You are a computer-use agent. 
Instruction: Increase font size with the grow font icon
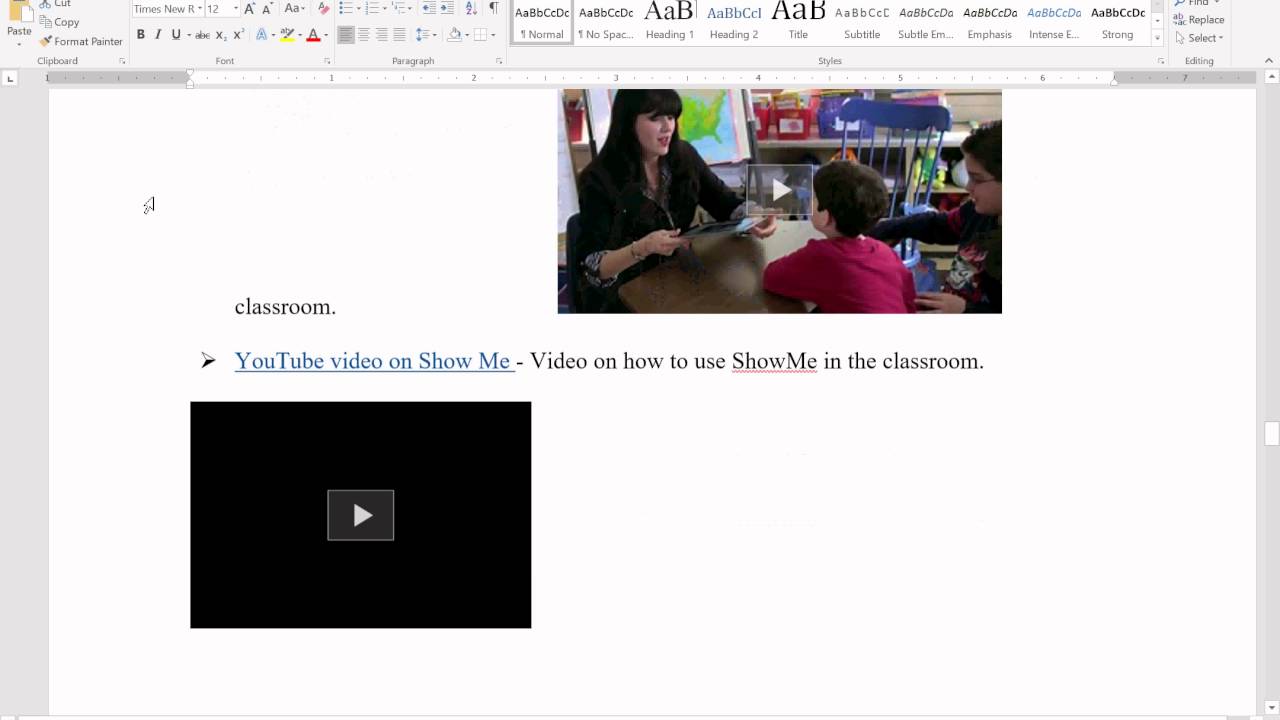250,9
